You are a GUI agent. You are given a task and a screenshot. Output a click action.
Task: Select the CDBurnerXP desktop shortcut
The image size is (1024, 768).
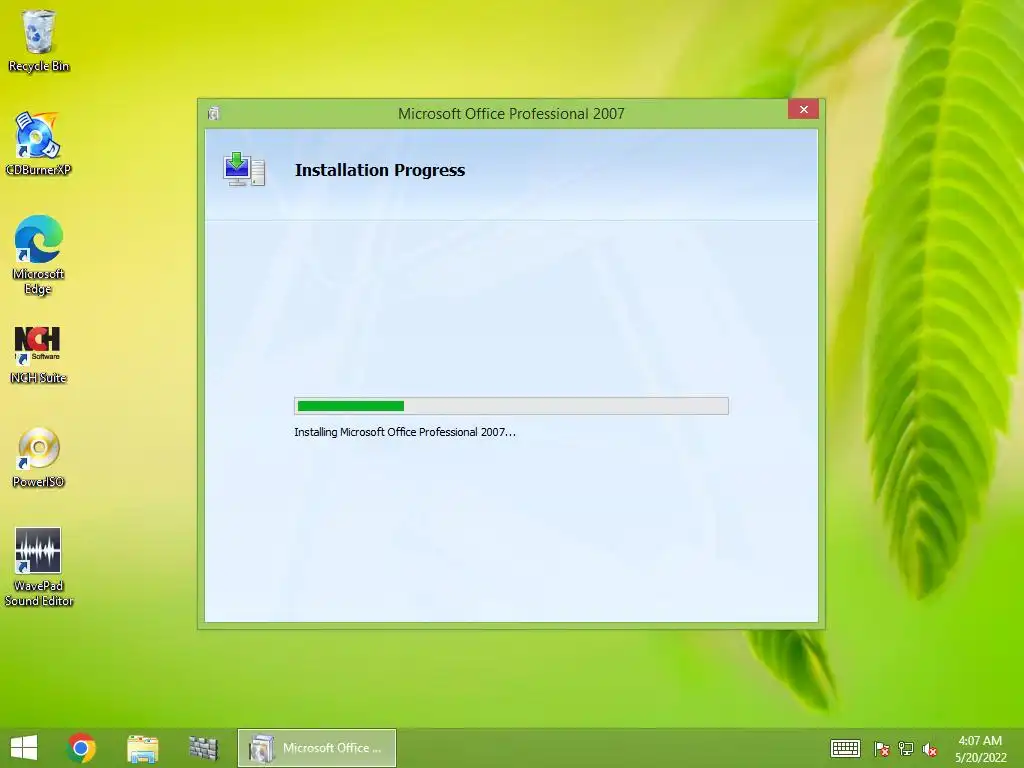(38, 144)
